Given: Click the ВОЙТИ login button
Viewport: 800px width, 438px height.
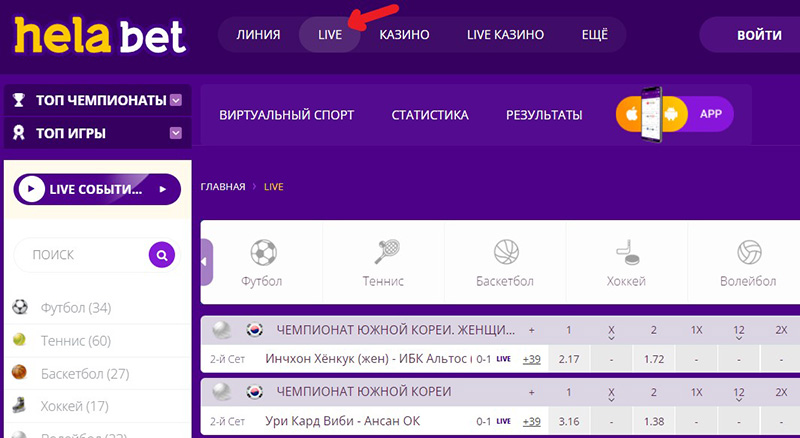Looking at the screenshot, I should pos(759,35).
